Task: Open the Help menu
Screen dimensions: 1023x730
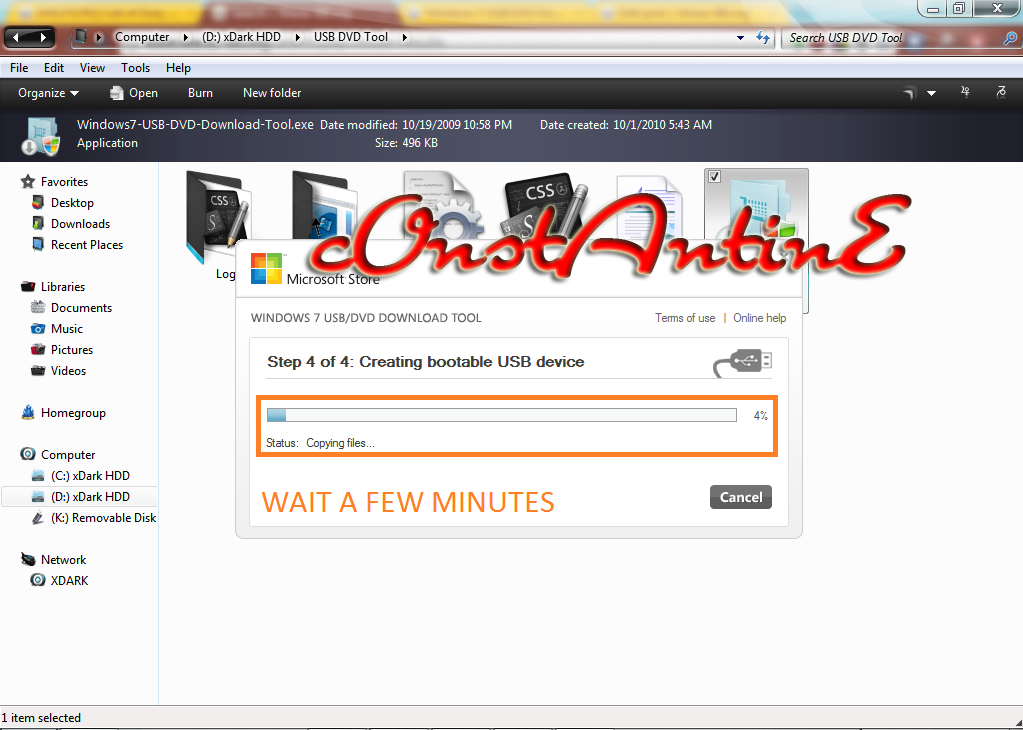Action: point(178,68)
